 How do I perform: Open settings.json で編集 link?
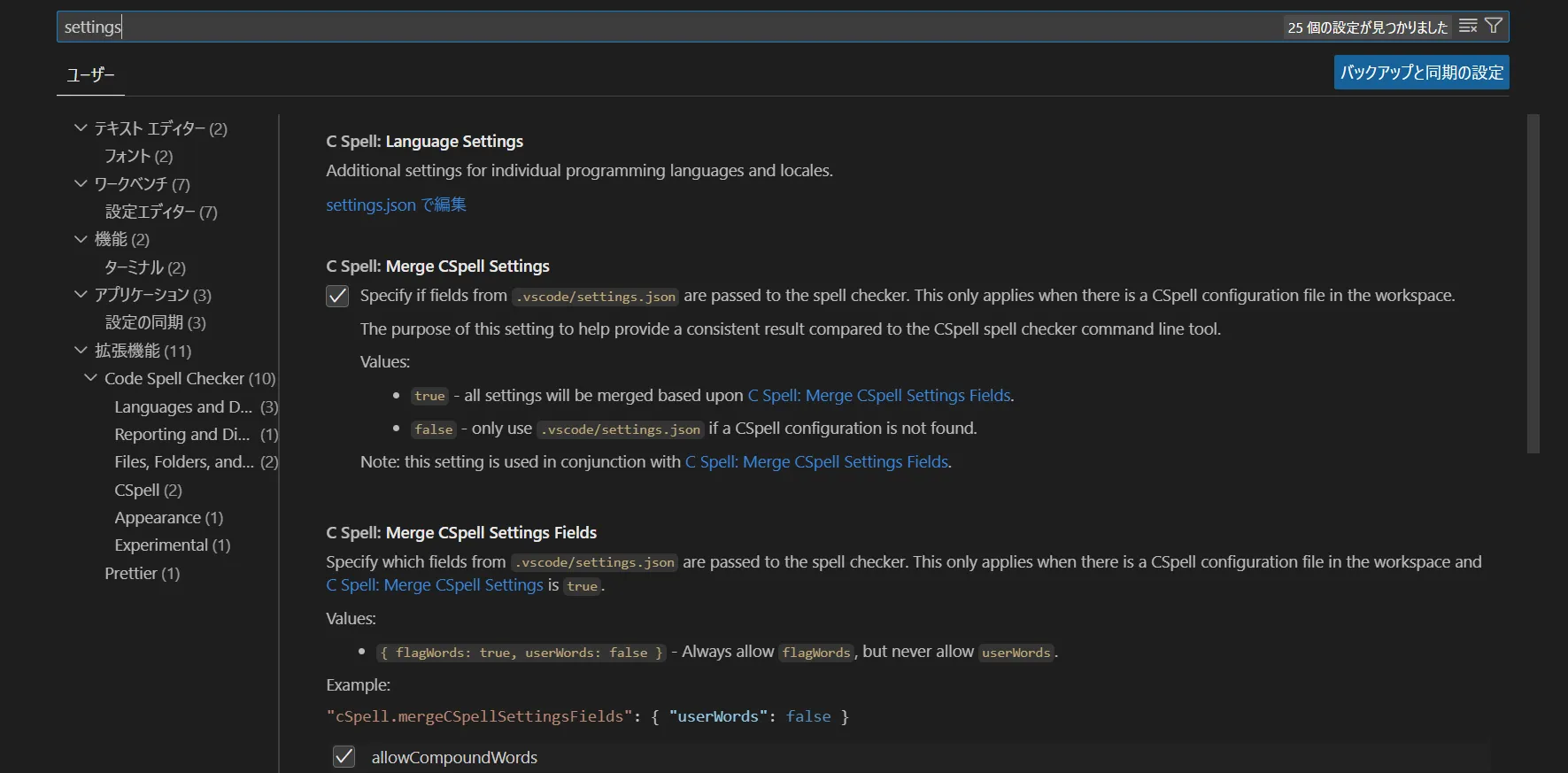point(396,205)
